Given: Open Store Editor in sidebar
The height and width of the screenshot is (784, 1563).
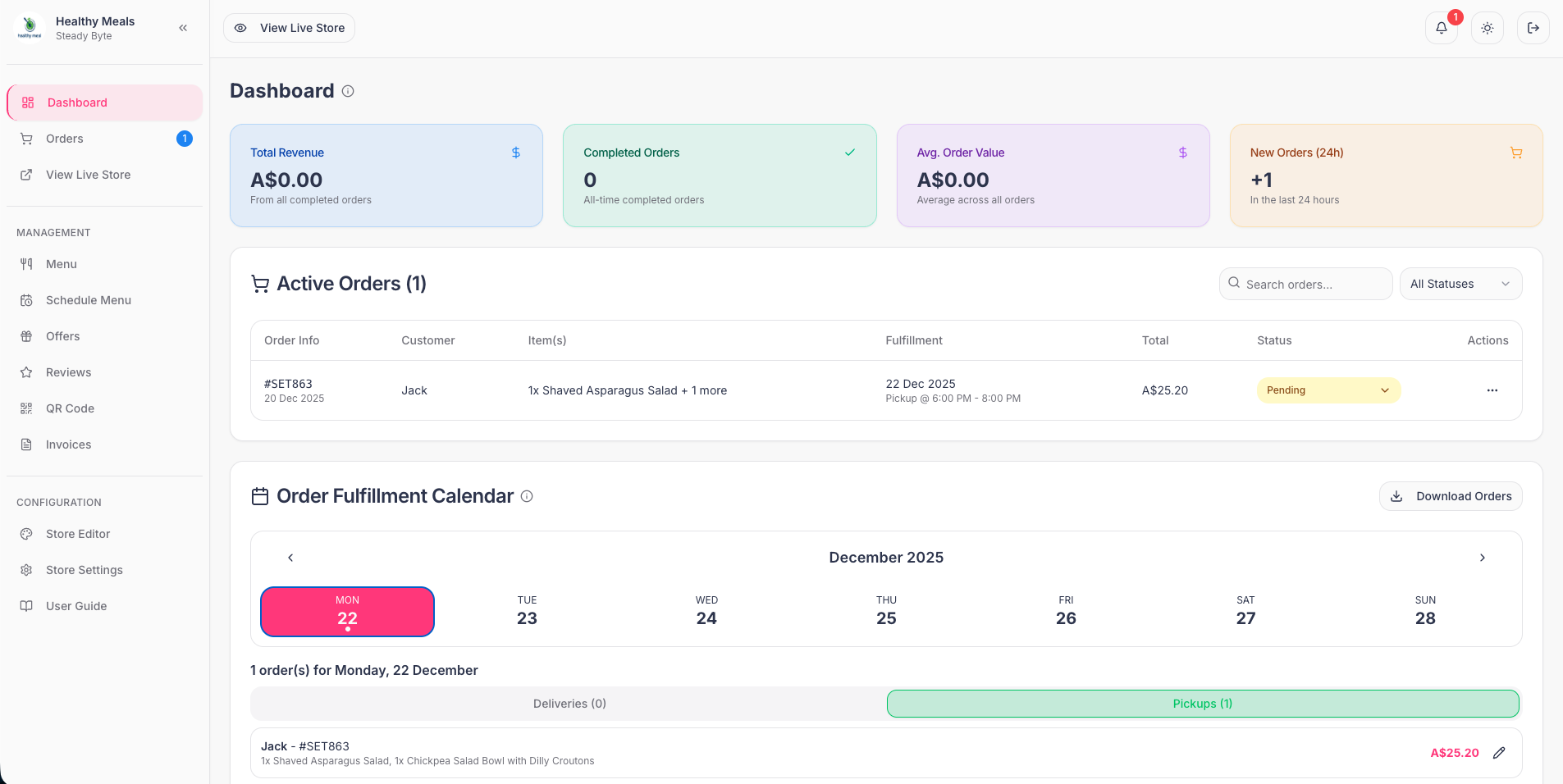Looking at the screenshot, I should click(78, 533).
